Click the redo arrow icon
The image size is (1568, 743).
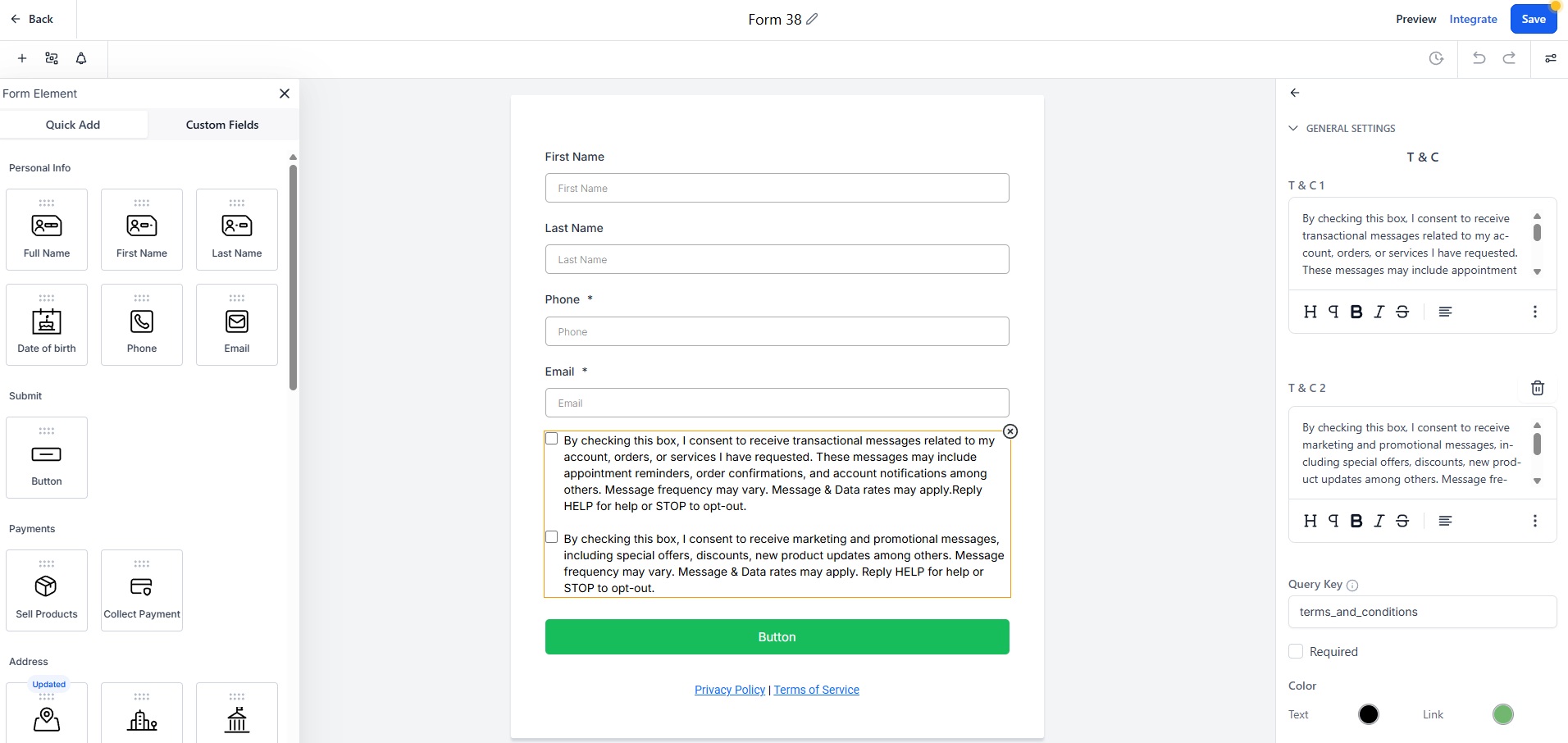click(1509, 58)
